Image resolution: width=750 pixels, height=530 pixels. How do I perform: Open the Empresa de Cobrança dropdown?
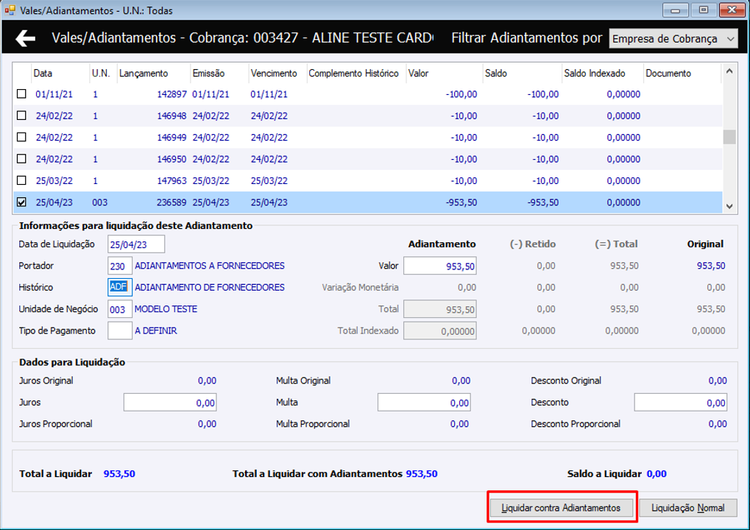673,39
